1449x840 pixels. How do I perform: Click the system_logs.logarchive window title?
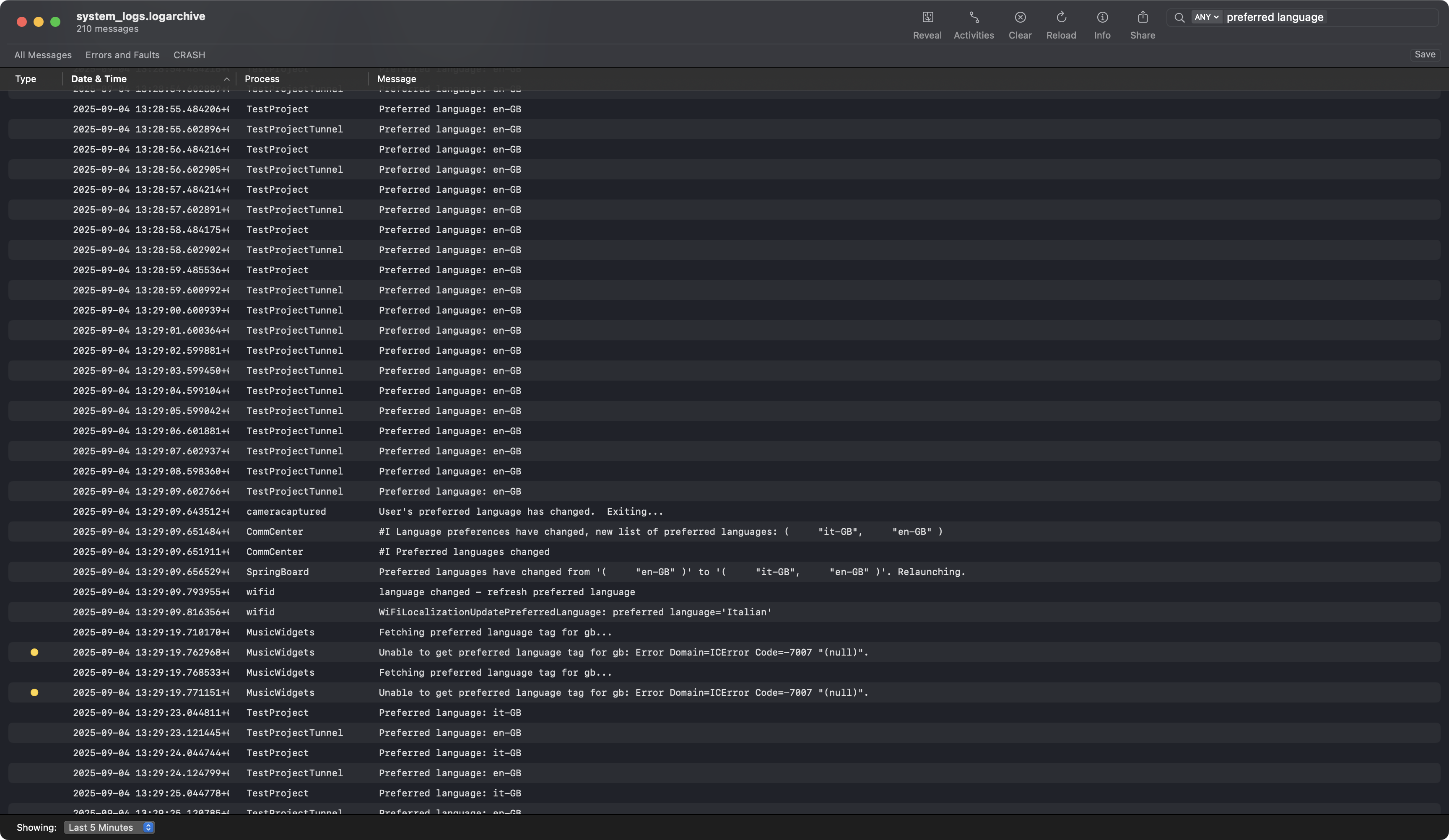(x=140, y=16)
